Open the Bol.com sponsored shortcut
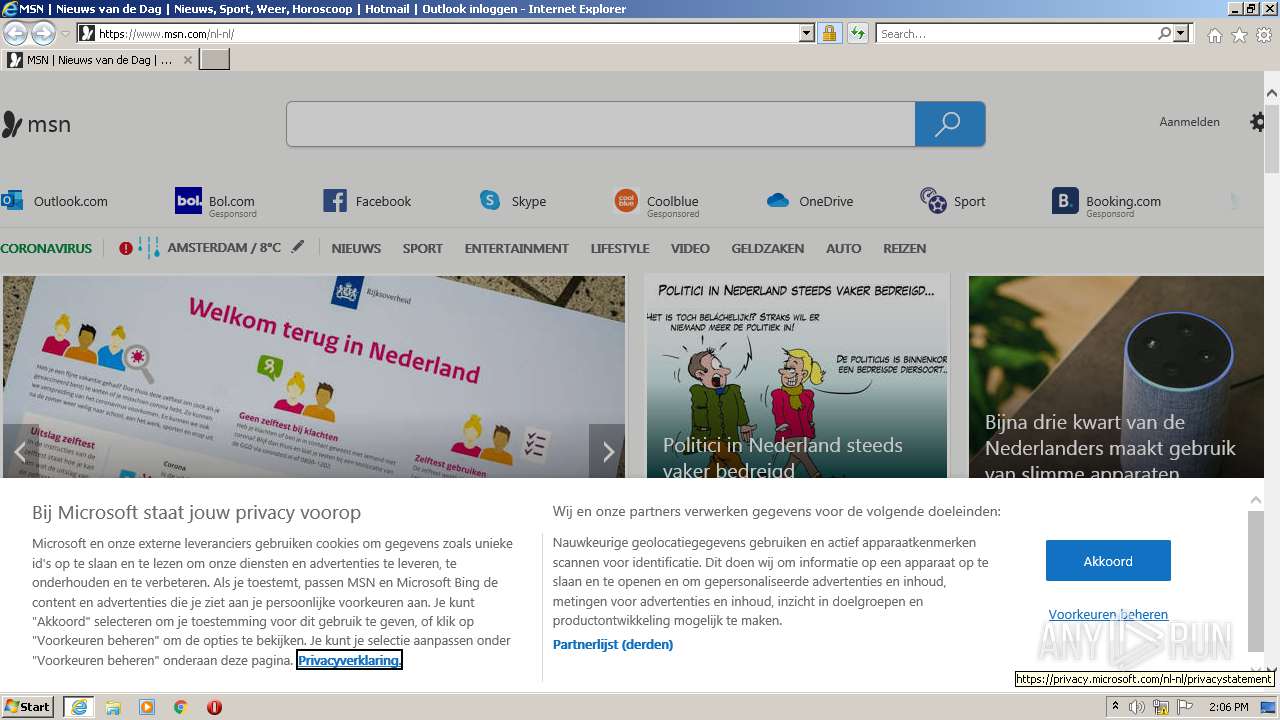 [x=215, y=202]
